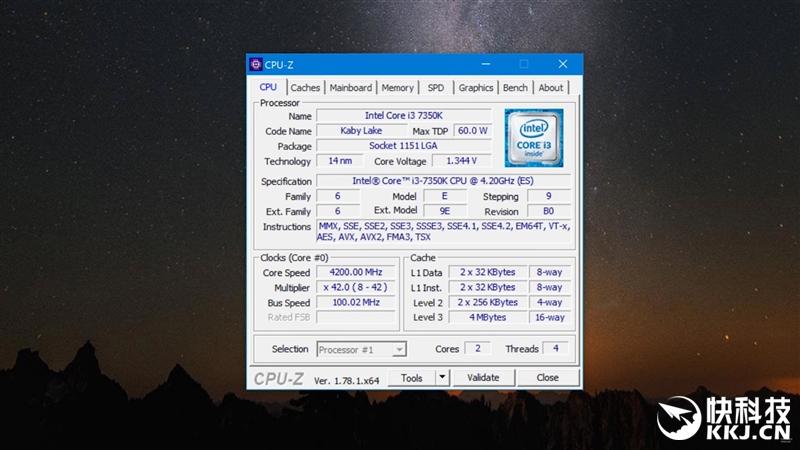This screenshot has width=800, height=450.
Task: Click the Threads count value 4
Action: (556, 348)
